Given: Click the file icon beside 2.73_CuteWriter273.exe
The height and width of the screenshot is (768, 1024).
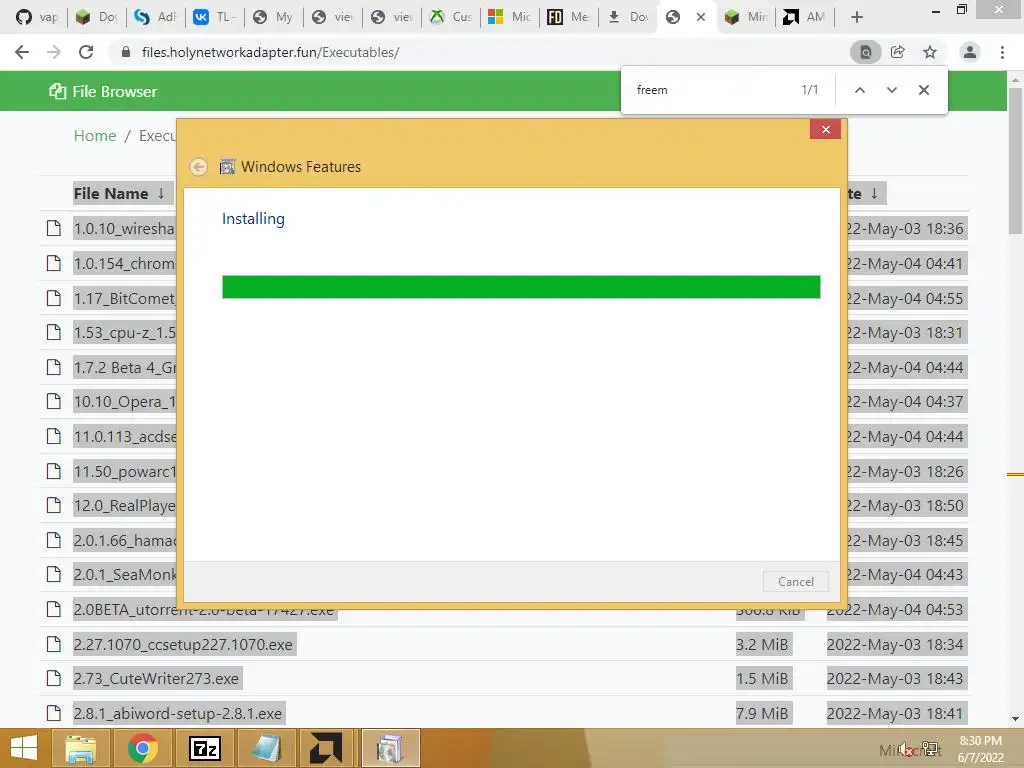Looking at the screenshot, I should (54, 679).
